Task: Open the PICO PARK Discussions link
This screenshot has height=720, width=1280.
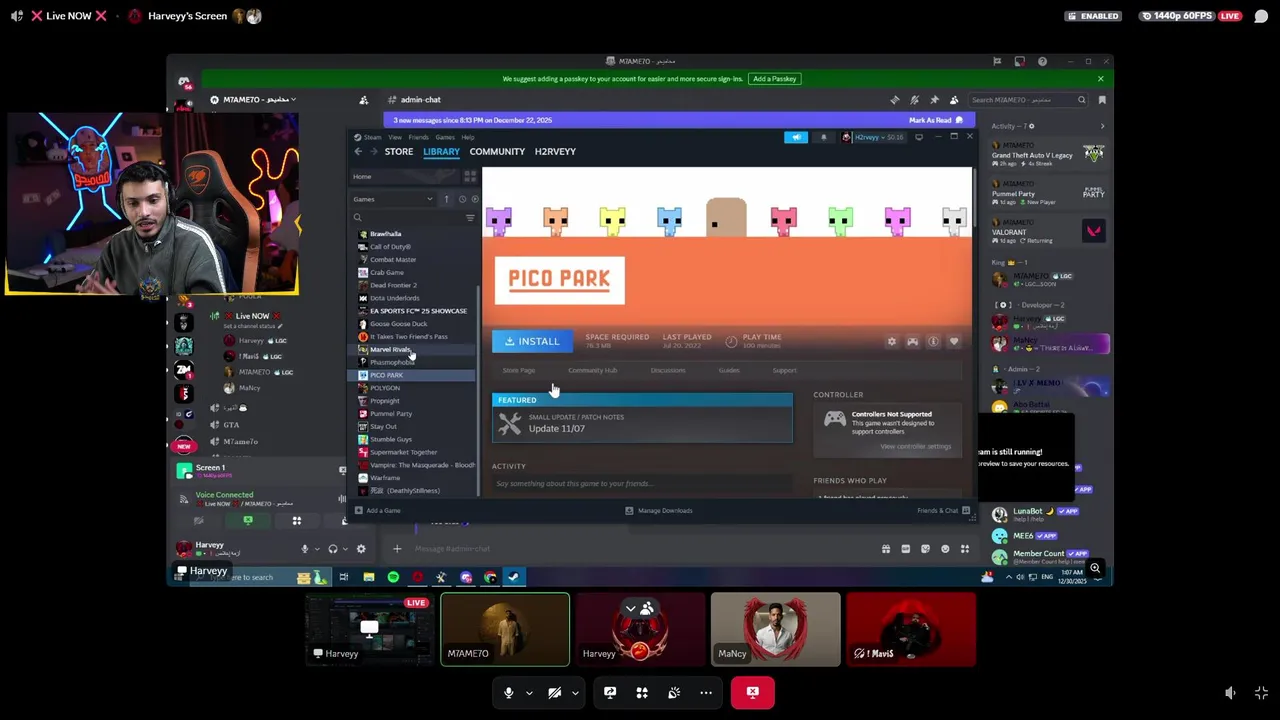Action: [x=668, y=370]
